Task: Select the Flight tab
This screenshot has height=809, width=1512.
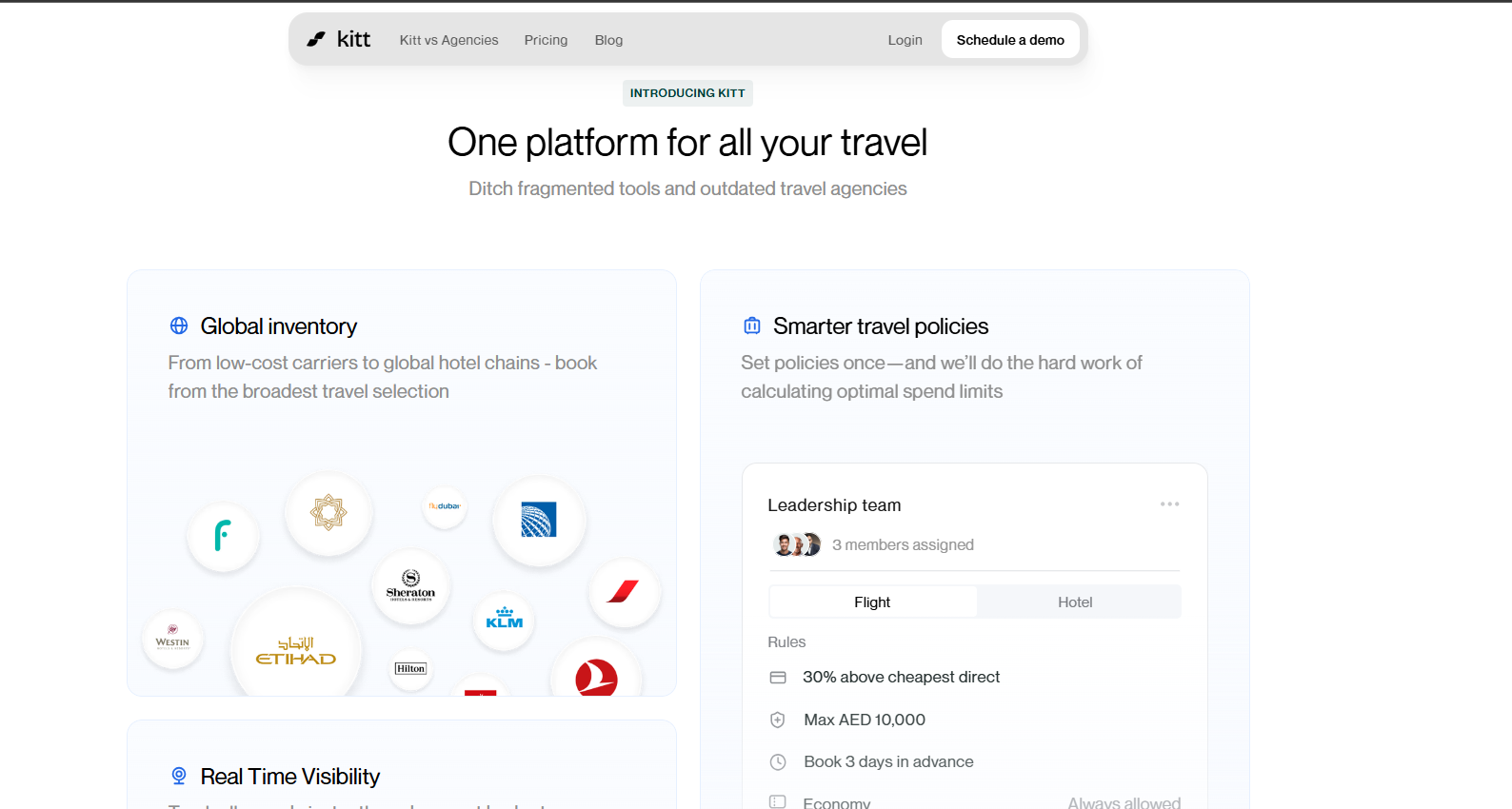Action: (872, 602)
